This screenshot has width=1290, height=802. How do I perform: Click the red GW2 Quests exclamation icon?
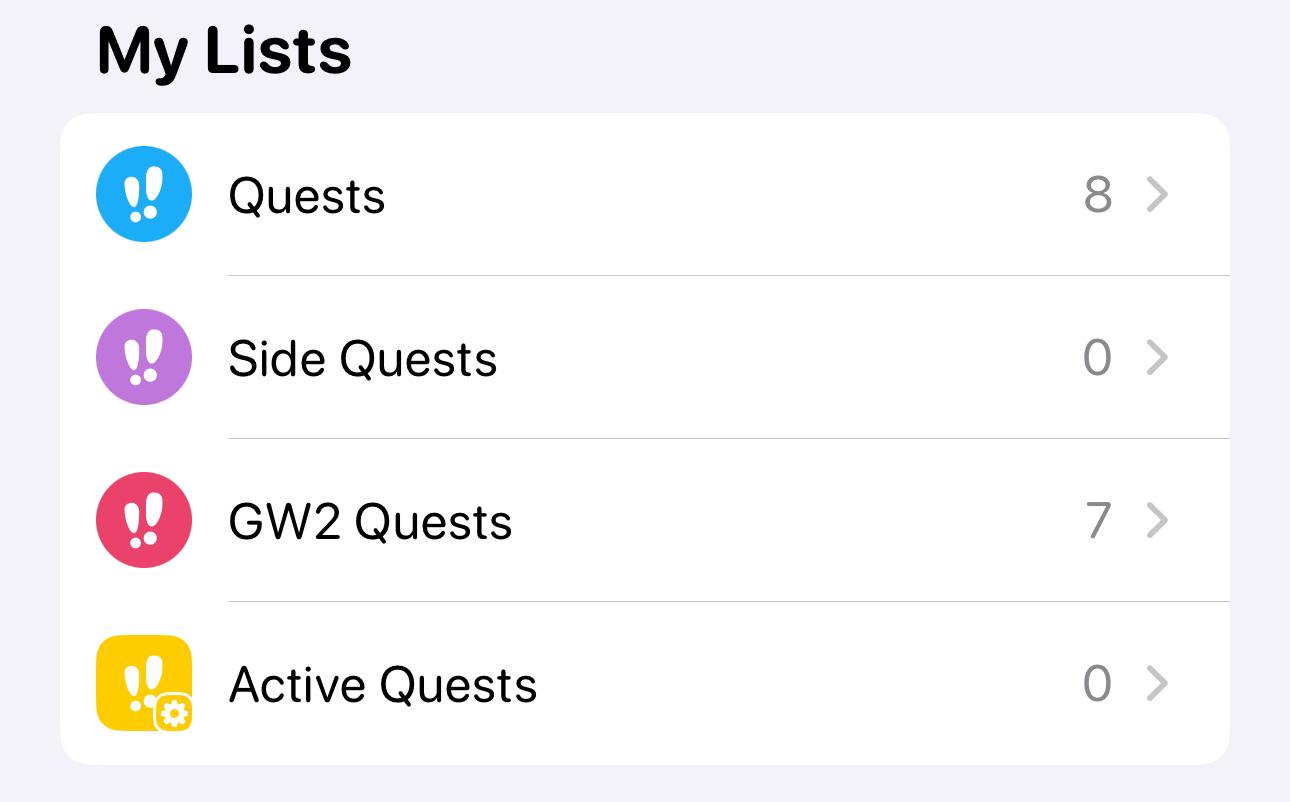144,520
